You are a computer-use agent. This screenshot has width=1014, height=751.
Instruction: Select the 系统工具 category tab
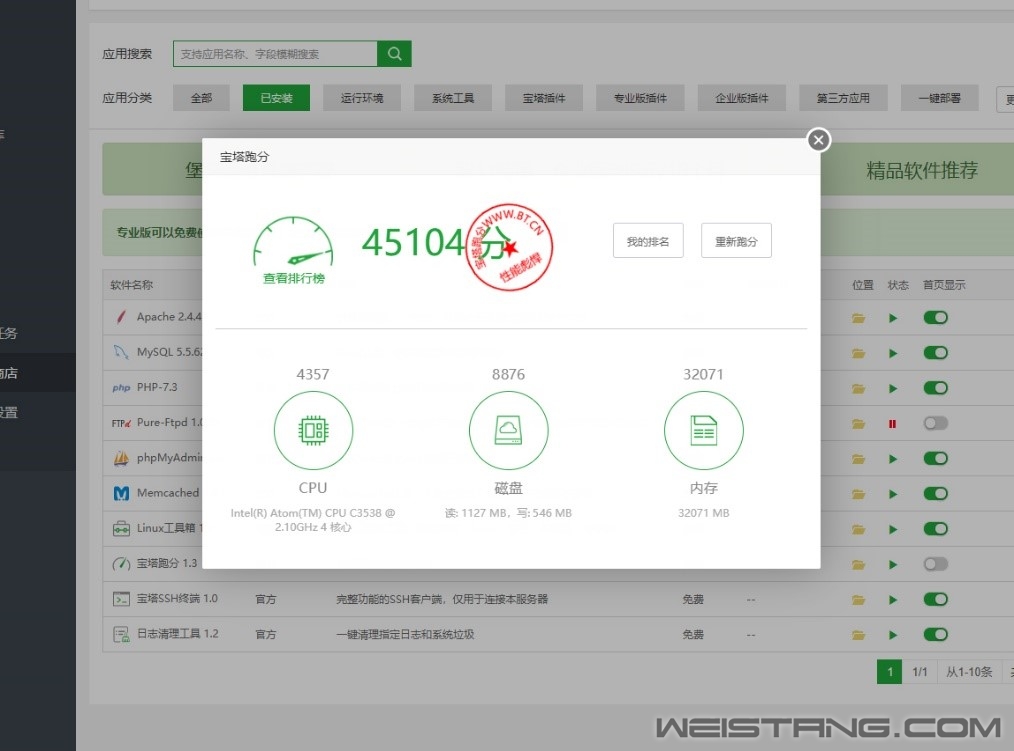[453, 98]
